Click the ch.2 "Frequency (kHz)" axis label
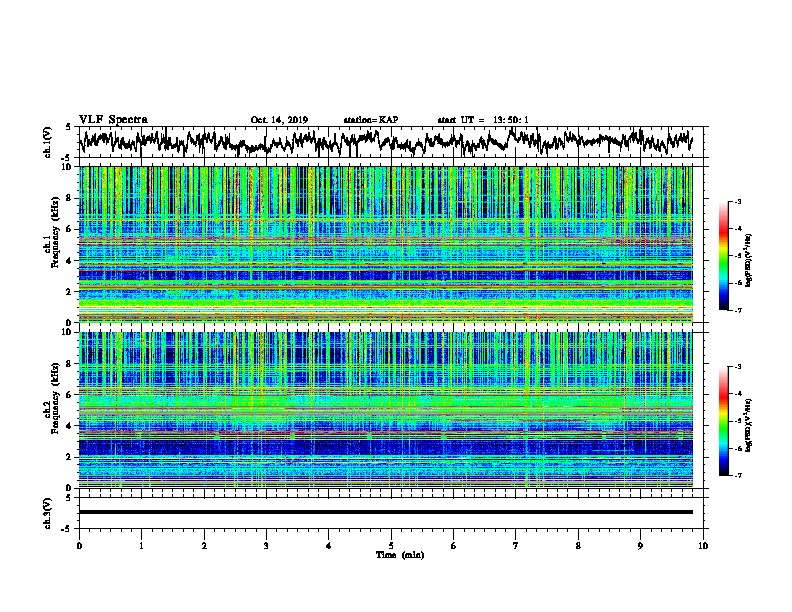The width and height of the screenshot is (792, 612). 55,398
